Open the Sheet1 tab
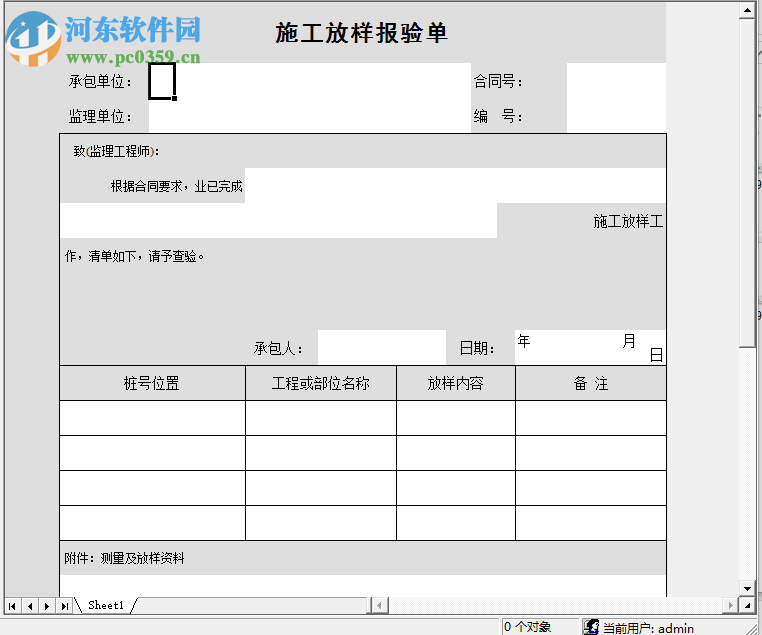This screenshot has height=635, width=762. 106,605
